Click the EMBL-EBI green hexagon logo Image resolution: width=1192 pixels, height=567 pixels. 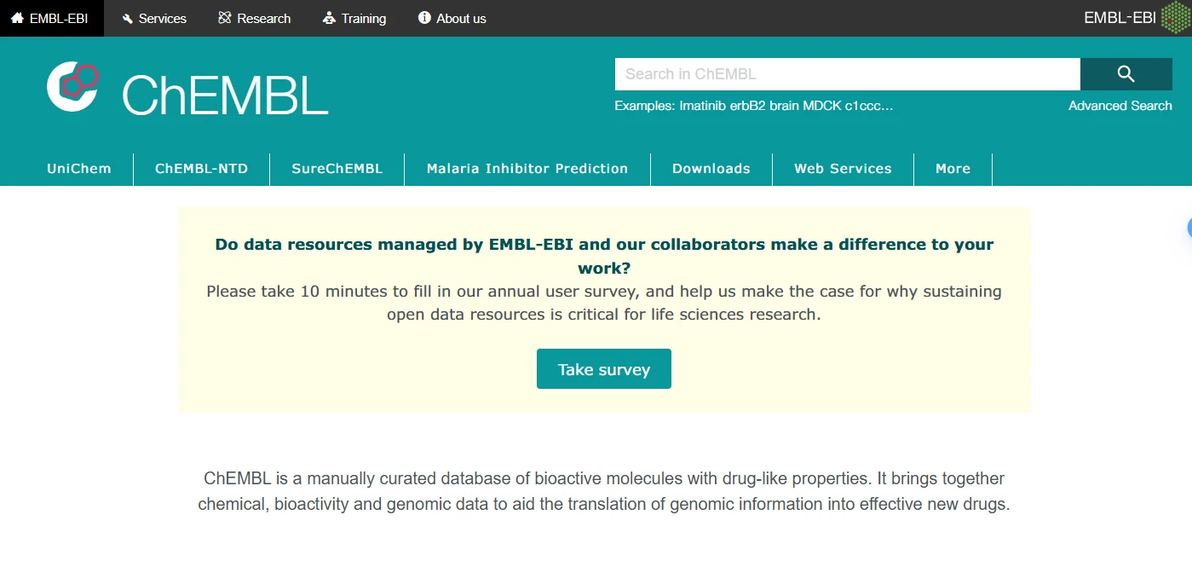tap(1175, 18)
